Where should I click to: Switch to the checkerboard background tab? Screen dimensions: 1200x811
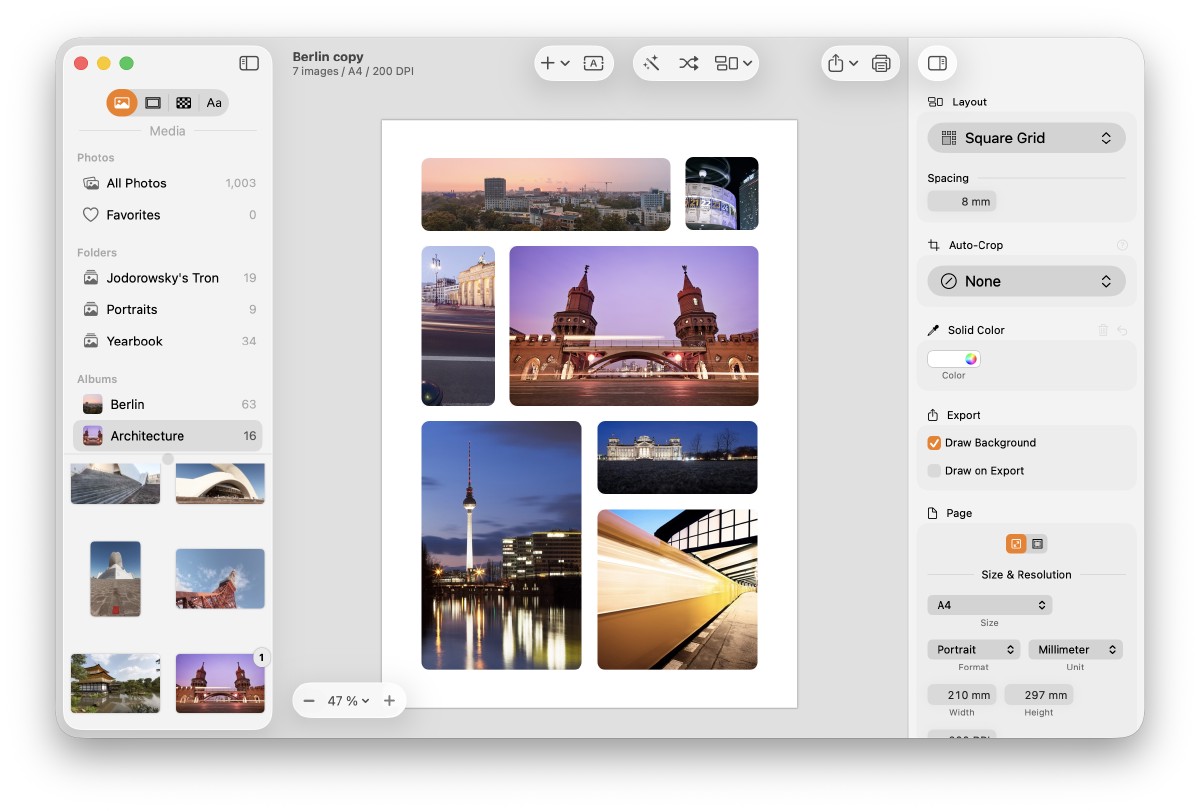(183, 102)
